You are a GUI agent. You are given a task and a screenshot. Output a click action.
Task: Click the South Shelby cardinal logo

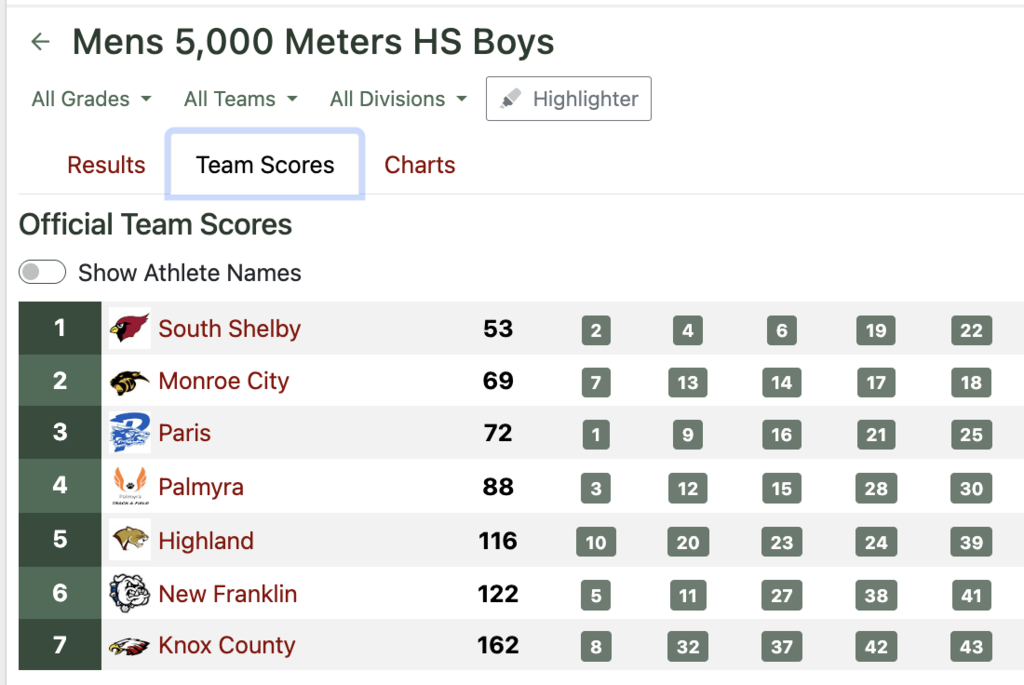pos(130,329)
